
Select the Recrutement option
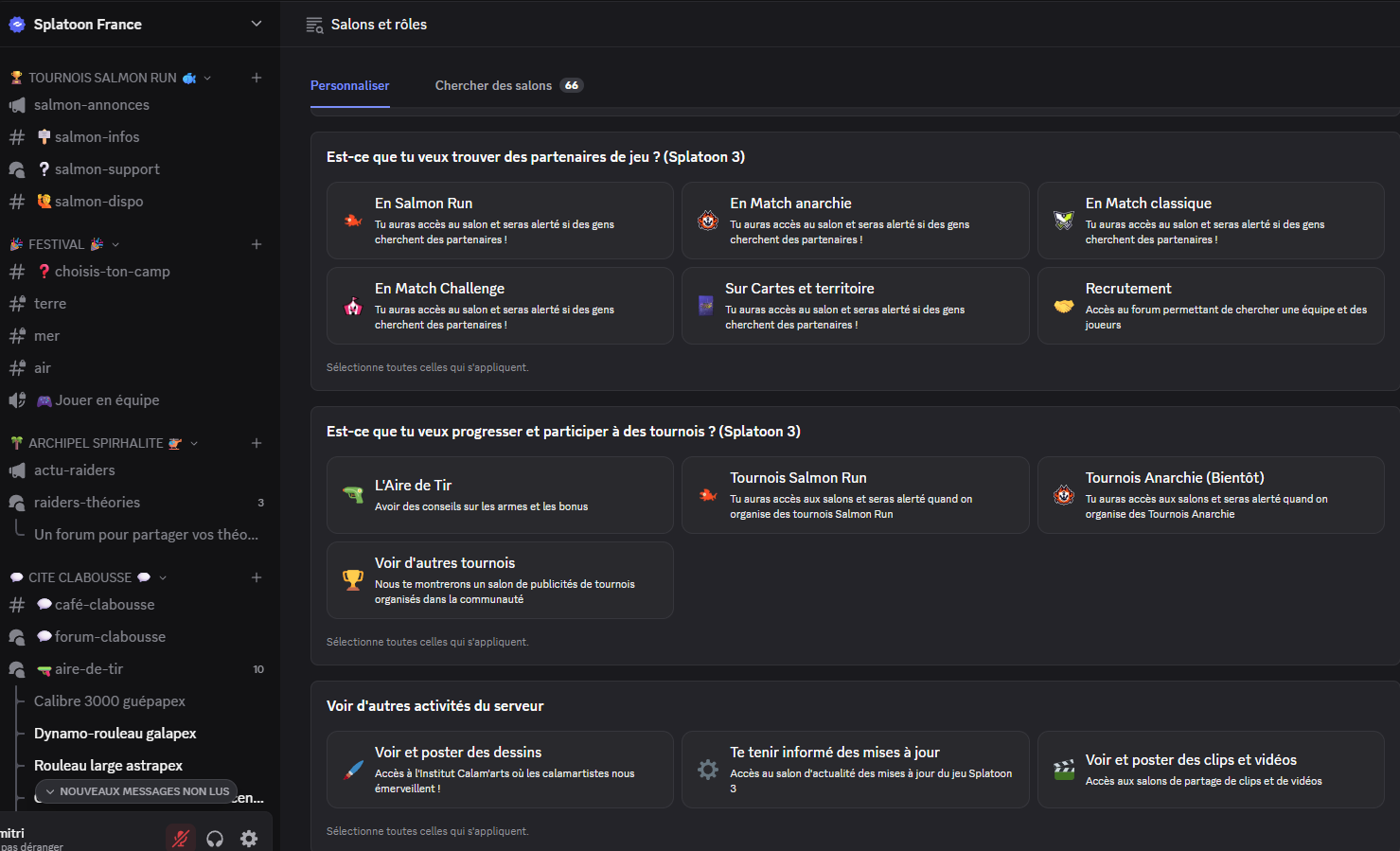pyautogui.click(x=1211, y=306)
